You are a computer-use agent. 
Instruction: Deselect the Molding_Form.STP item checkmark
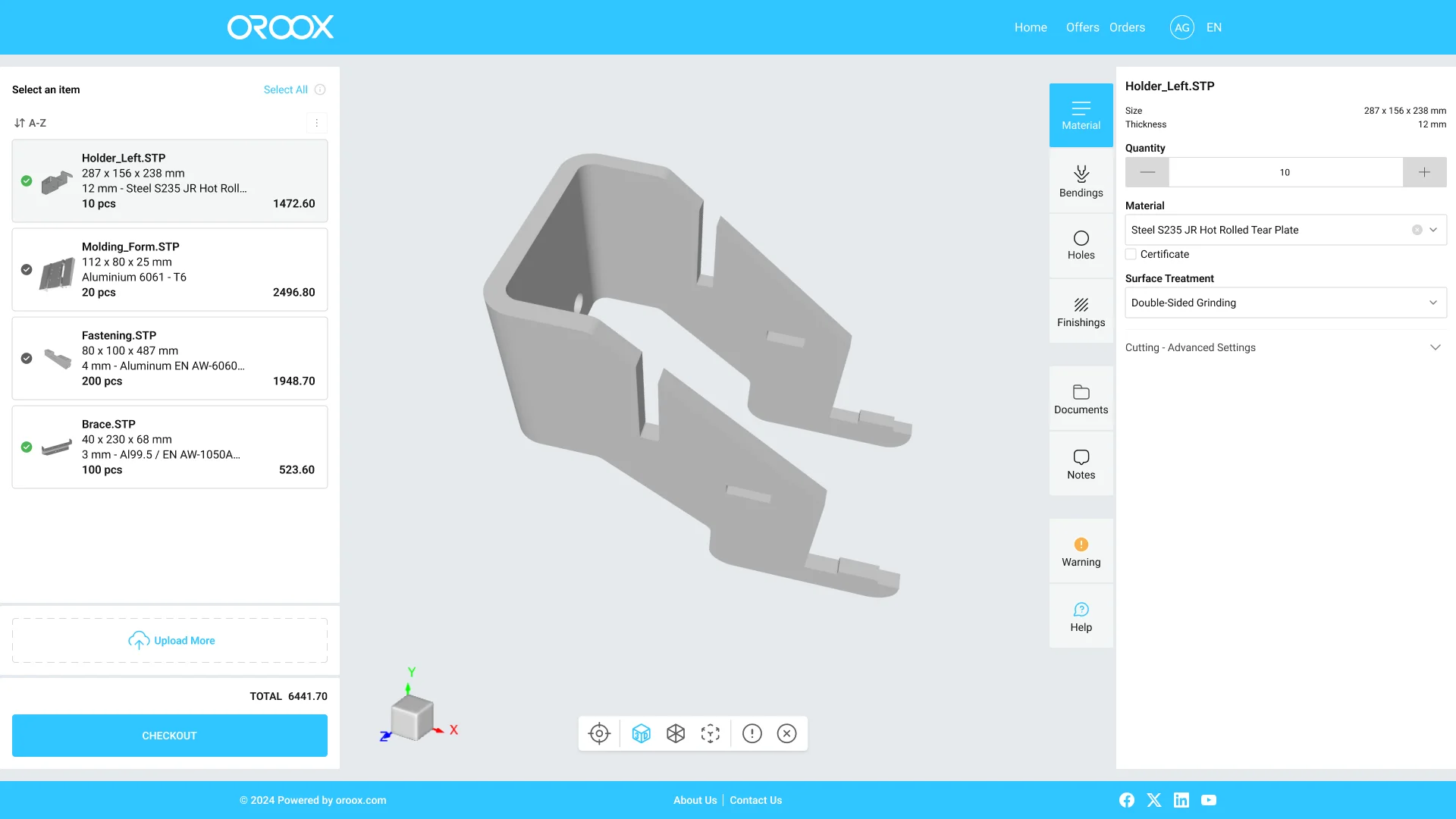point(25,269)
